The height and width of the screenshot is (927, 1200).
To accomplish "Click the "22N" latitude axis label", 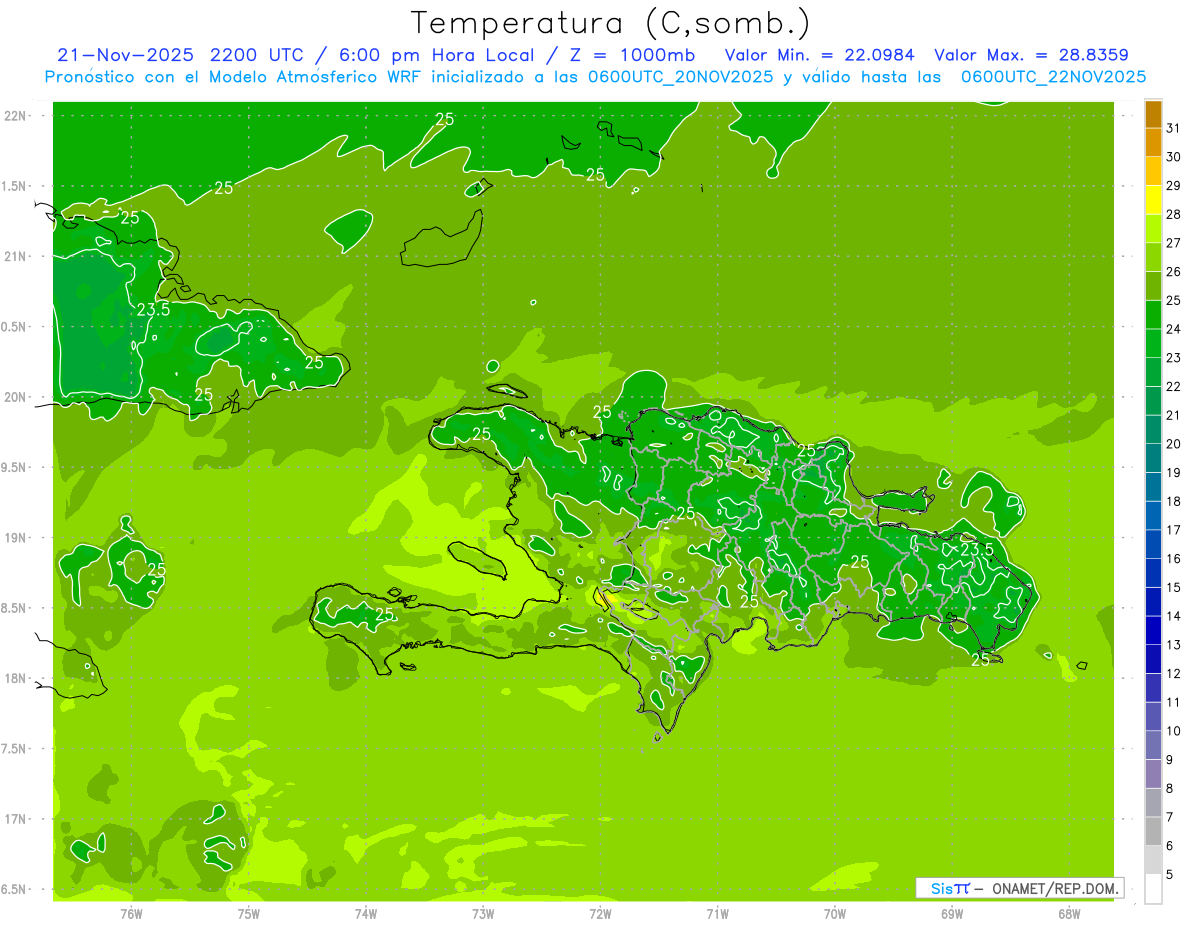I will [15, 115].
